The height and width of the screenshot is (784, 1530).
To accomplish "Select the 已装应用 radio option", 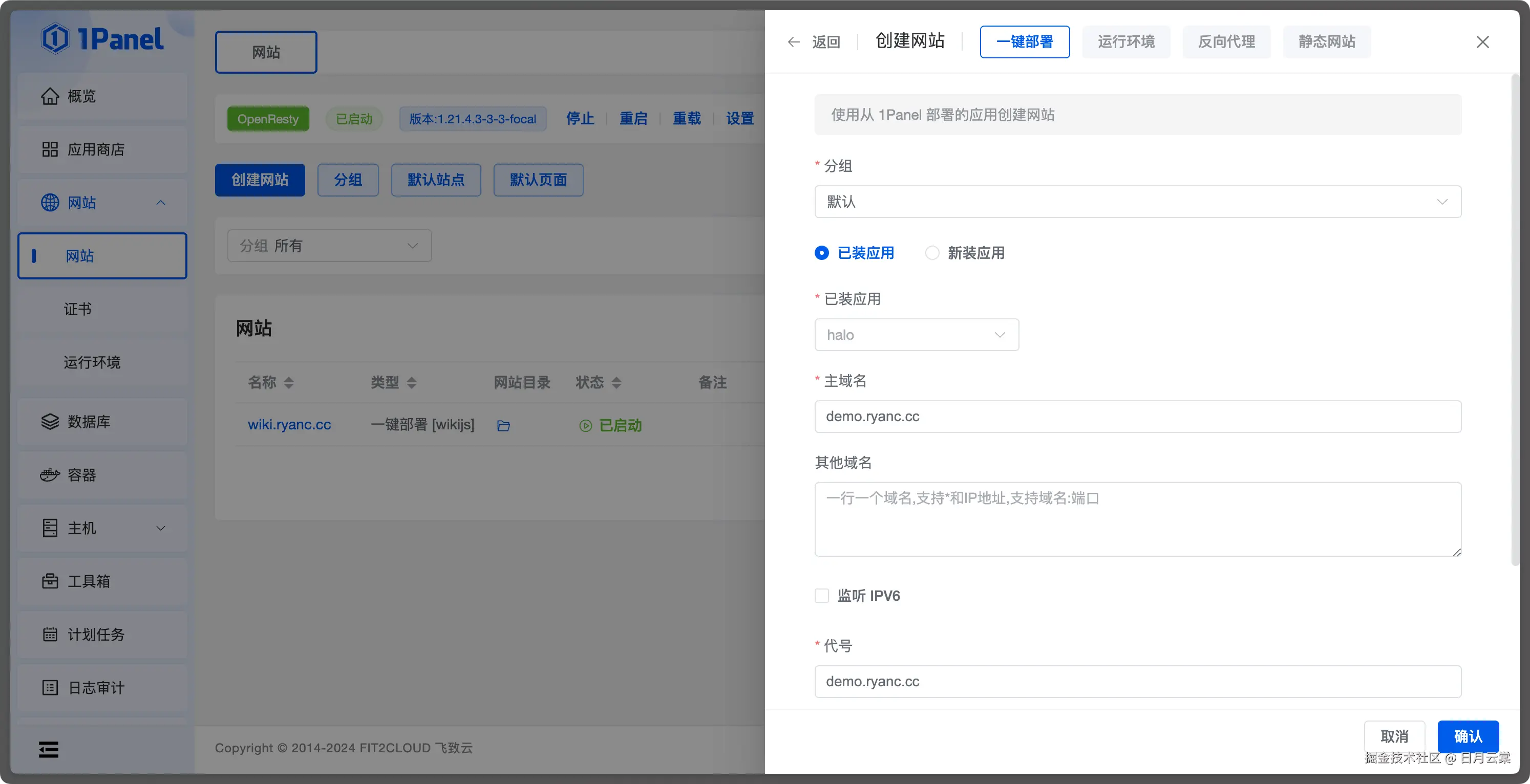I will click(821, 253).
